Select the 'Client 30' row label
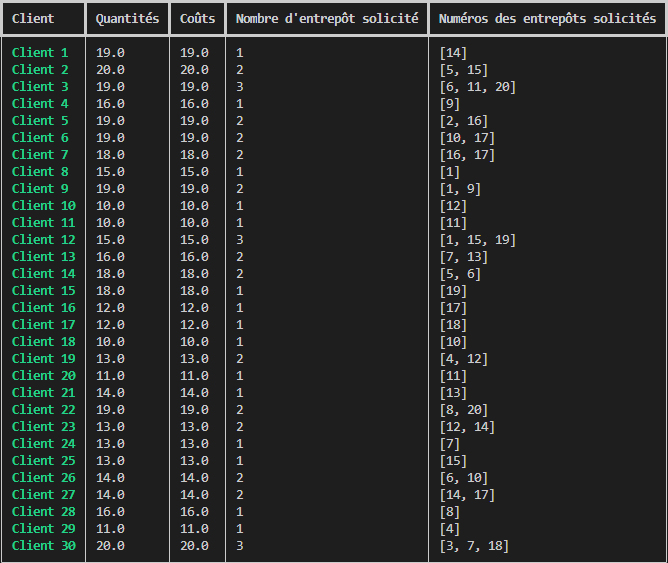This screenshot has width=668, height=563. click(x=43, y=546)
